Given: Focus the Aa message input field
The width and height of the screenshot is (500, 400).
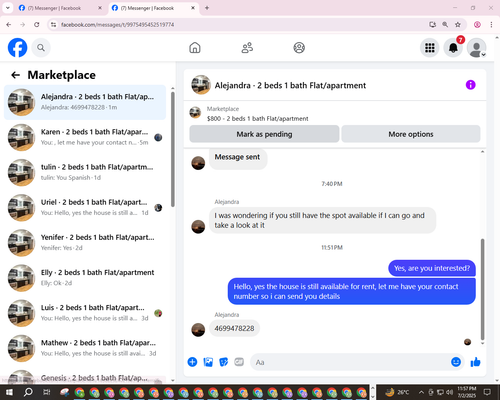Looking at the screenshot, I should [x=350, y=362].
